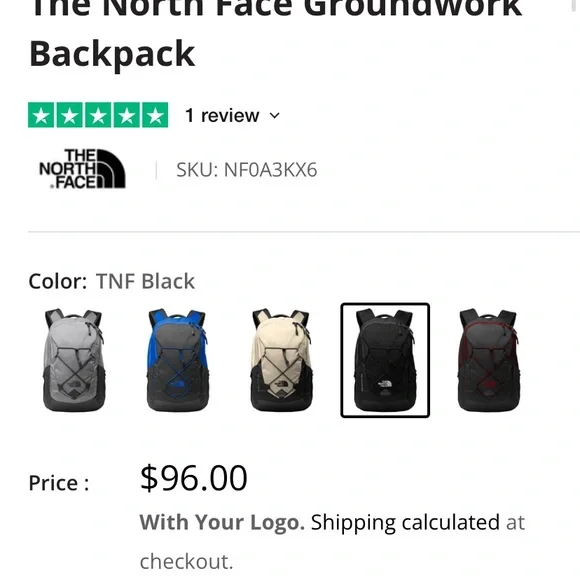Click the third green rating star

click(x=98, y=115)
